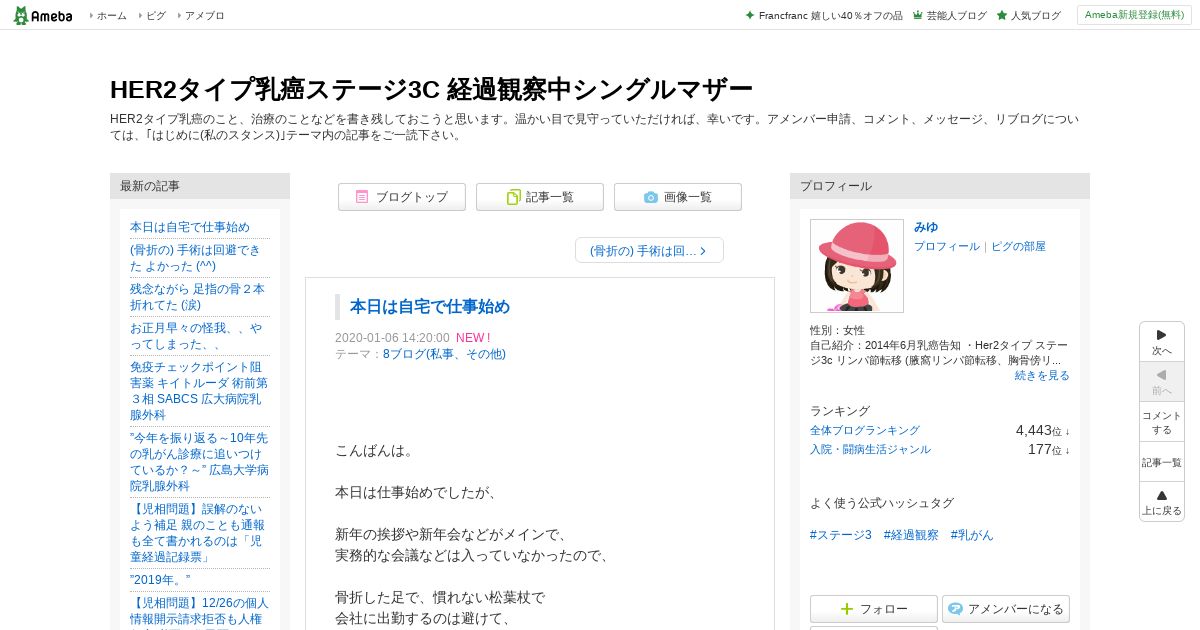Go to previous post (骨折の) 手術は回… pager
Image resolution: width=1200 pixels, height=630 pixels.
(x=649, y=251)
